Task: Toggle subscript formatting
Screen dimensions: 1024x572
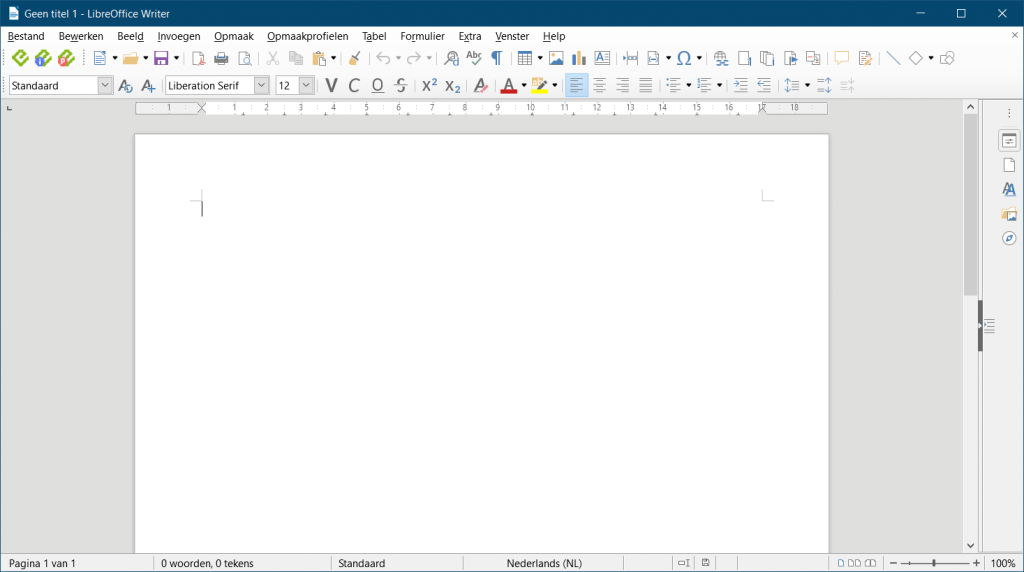Action: pyautogui.click(x=452, y=86)
